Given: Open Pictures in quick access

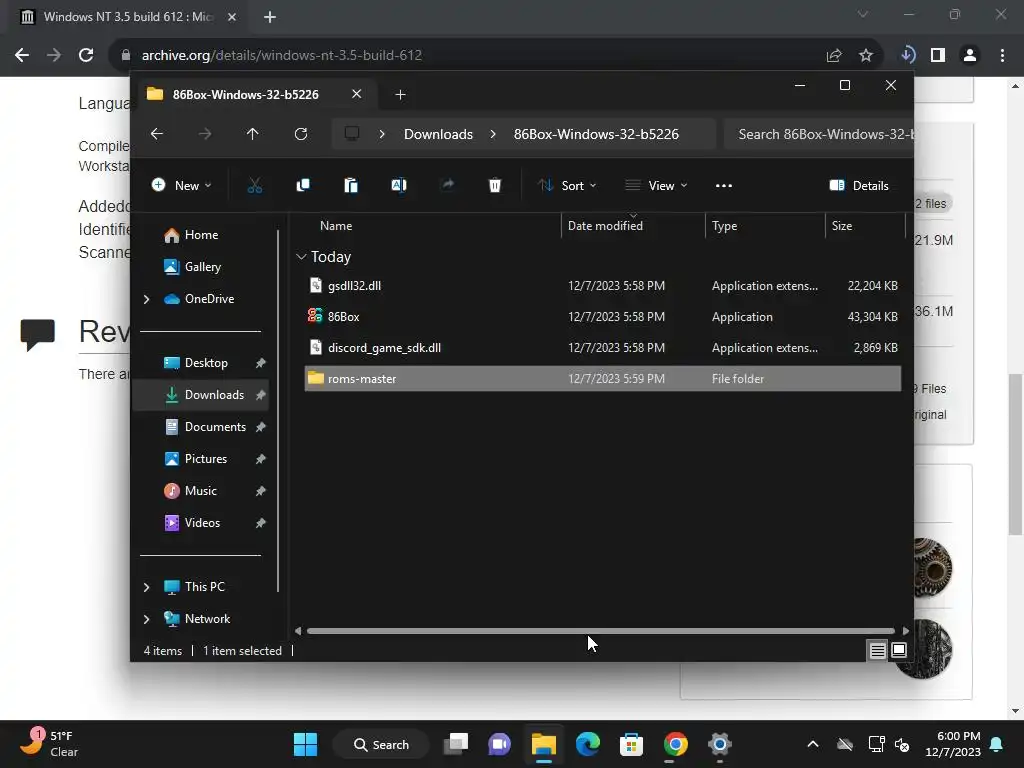Looking at the screenshot, I should [206, 459].
